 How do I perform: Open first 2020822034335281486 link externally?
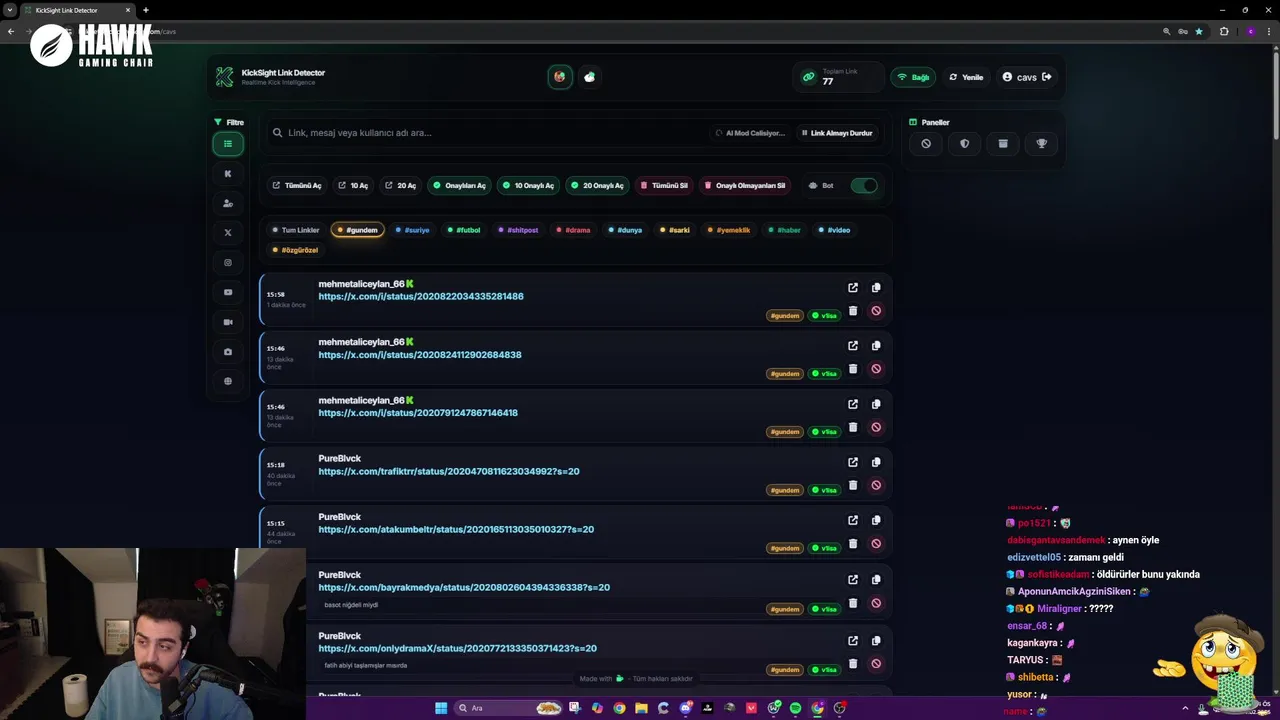point(853,288)
